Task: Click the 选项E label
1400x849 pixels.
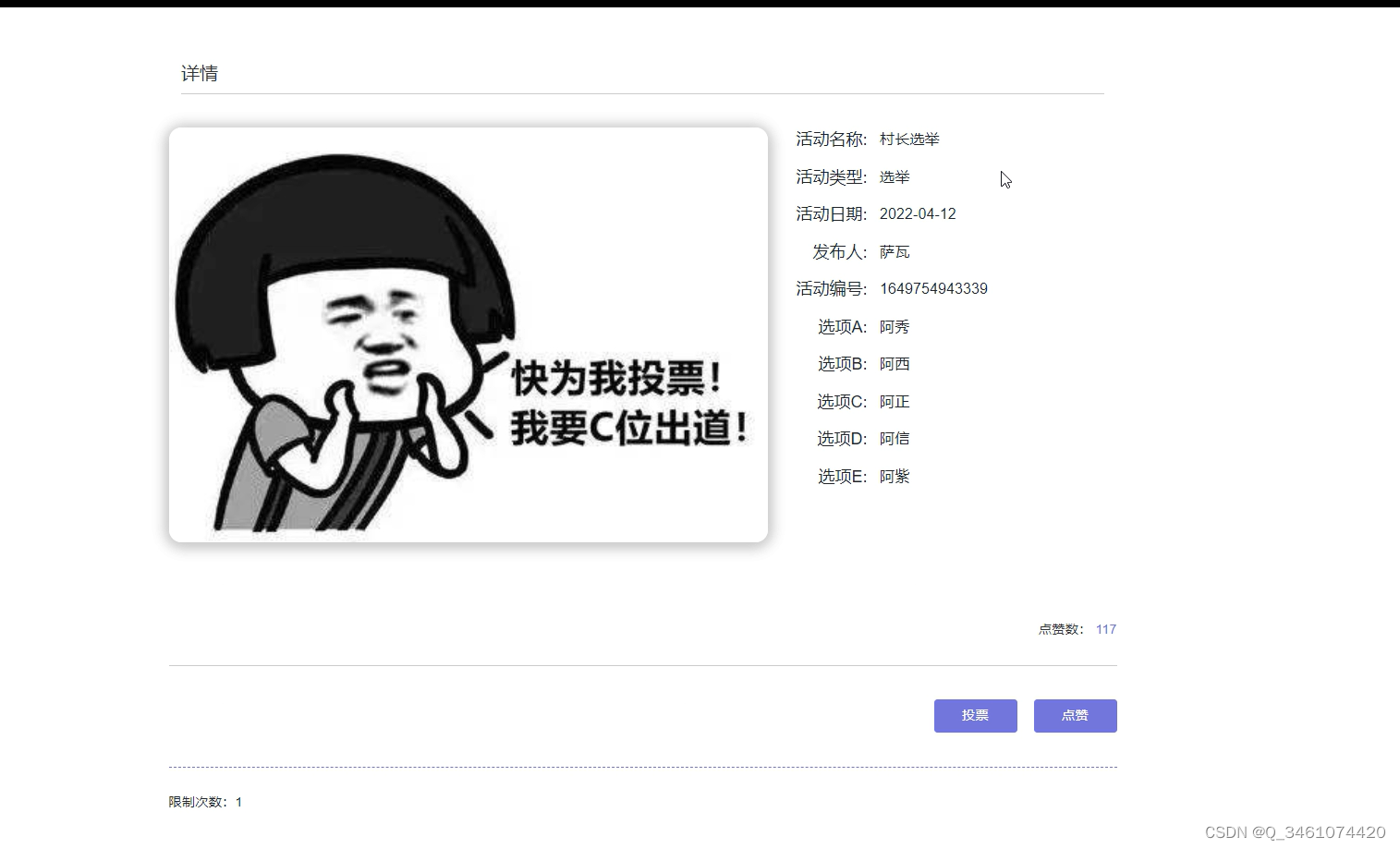Action: pos(843,477)
